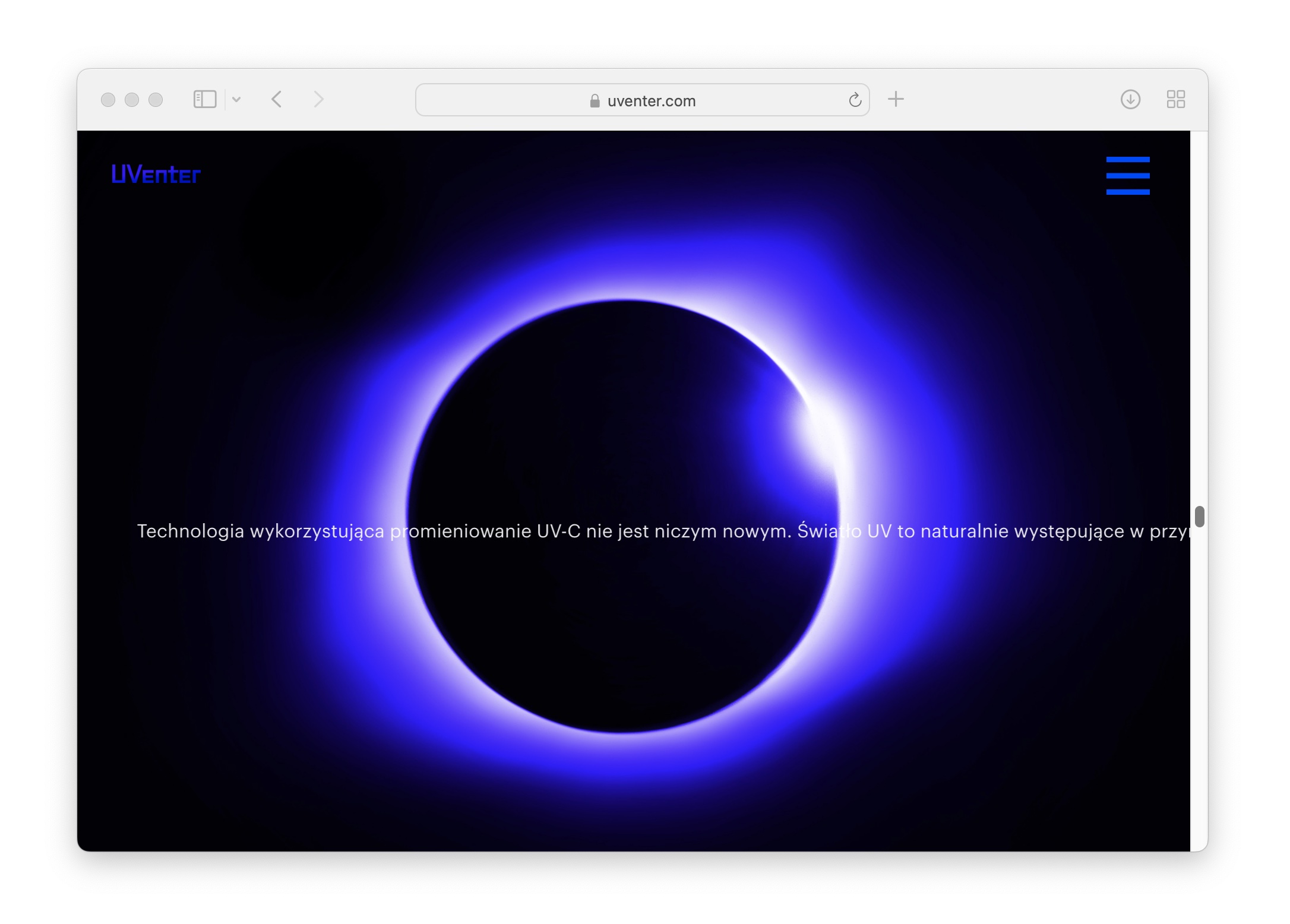The width and height of the screenshot is (1290, 924).
Task: Click the yellow minimize window button
Action: pos(132,100)
